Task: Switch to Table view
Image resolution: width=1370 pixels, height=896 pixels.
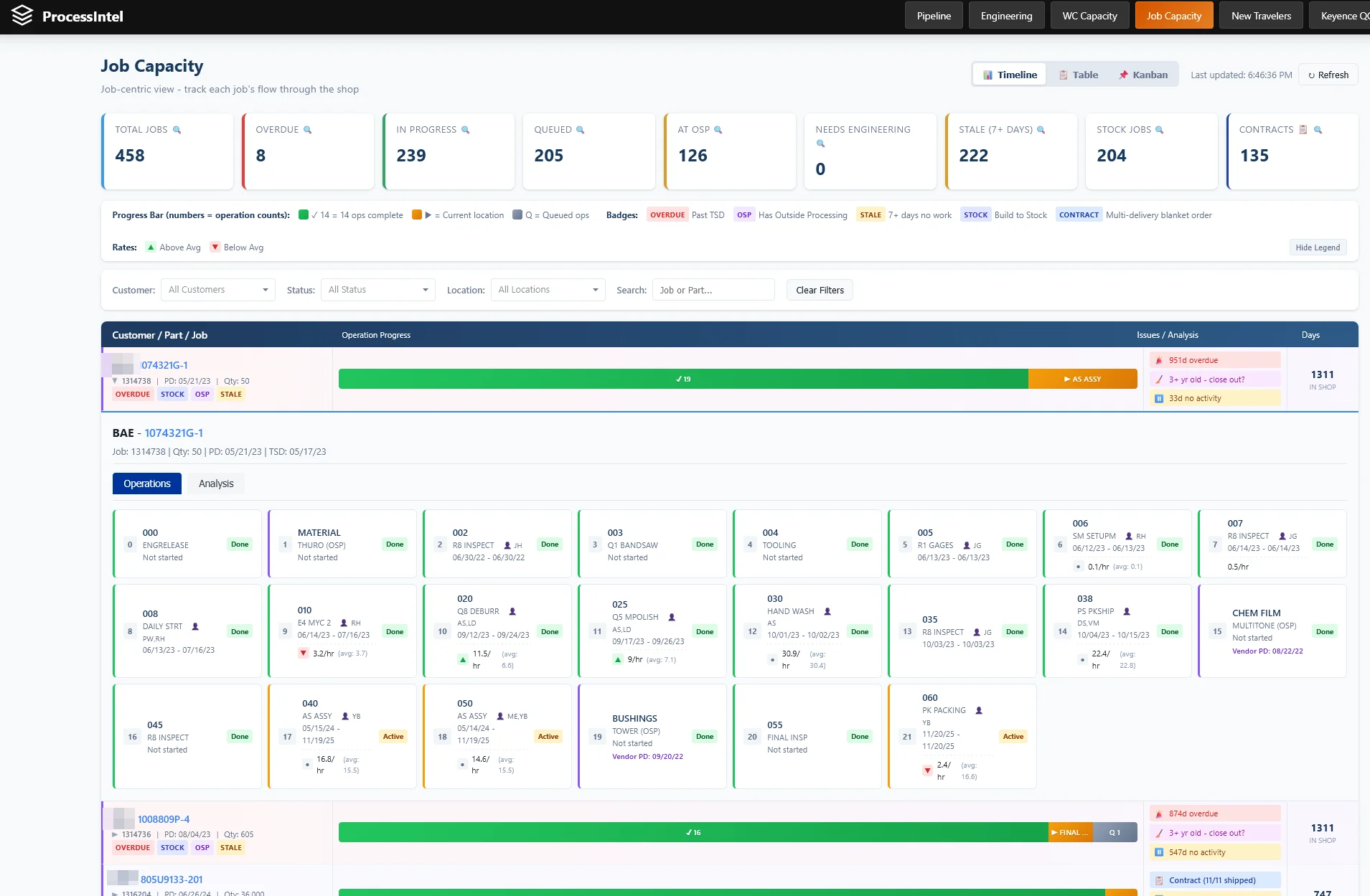Action: (x=1078, y=75)
